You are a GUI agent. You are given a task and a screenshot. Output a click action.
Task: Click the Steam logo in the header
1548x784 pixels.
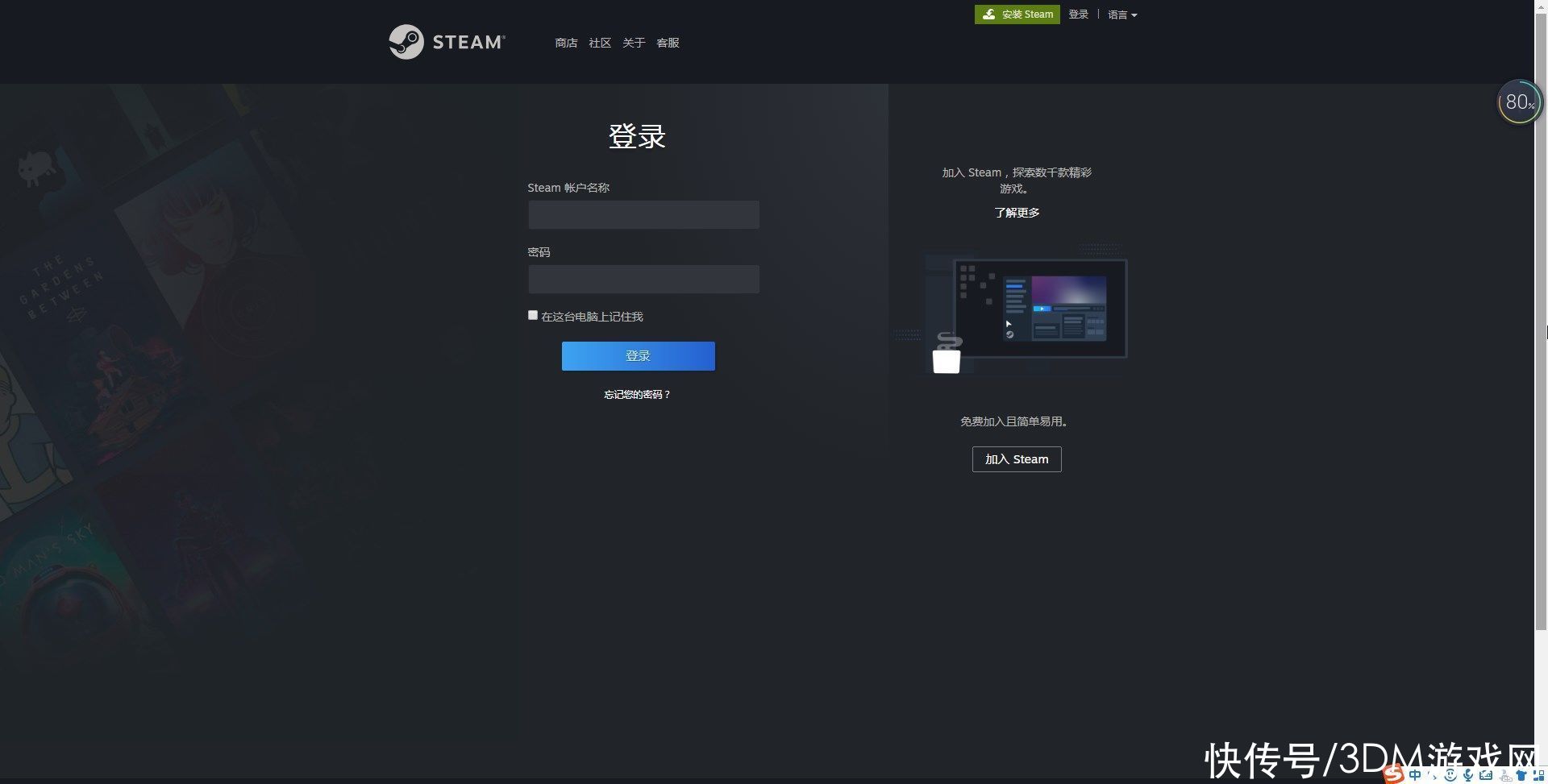tap(447, 42)
